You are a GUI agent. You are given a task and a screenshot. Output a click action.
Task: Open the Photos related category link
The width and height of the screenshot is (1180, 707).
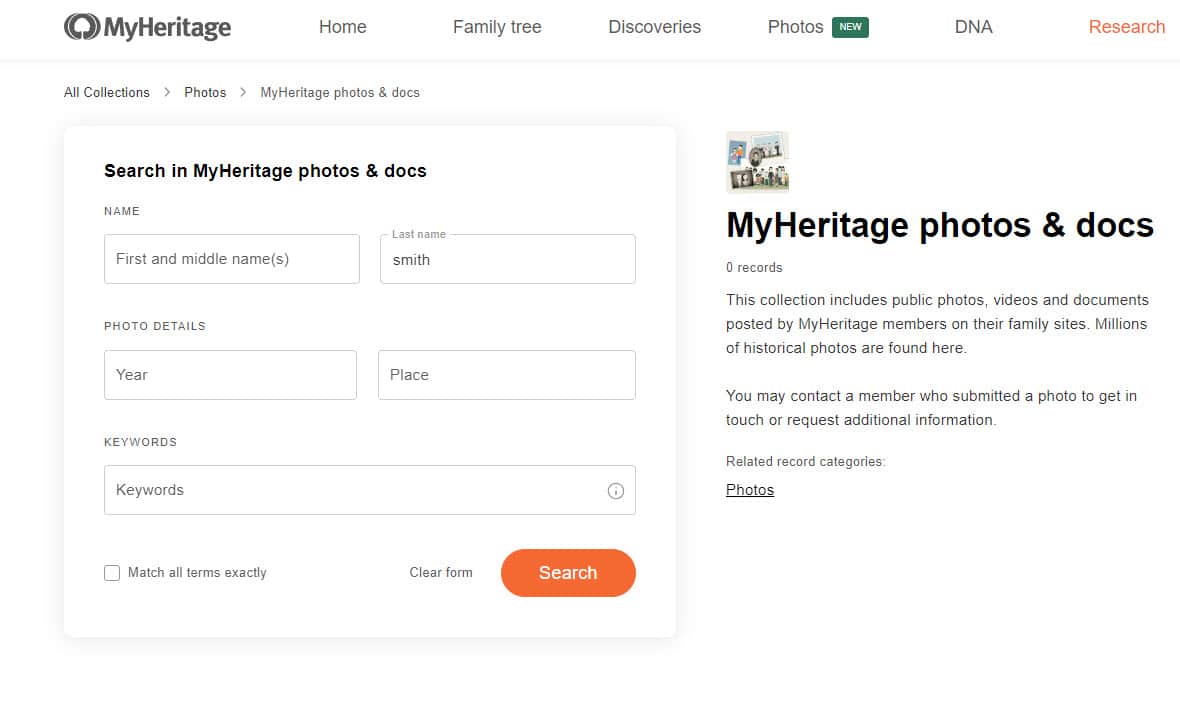point(750,490)
